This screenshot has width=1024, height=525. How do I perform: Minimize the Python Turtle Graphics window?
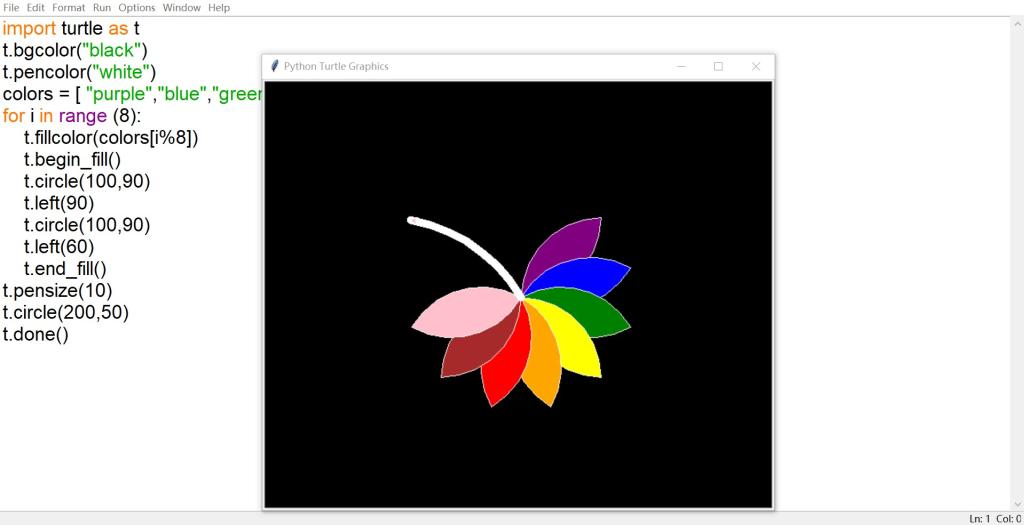point(681,66)
